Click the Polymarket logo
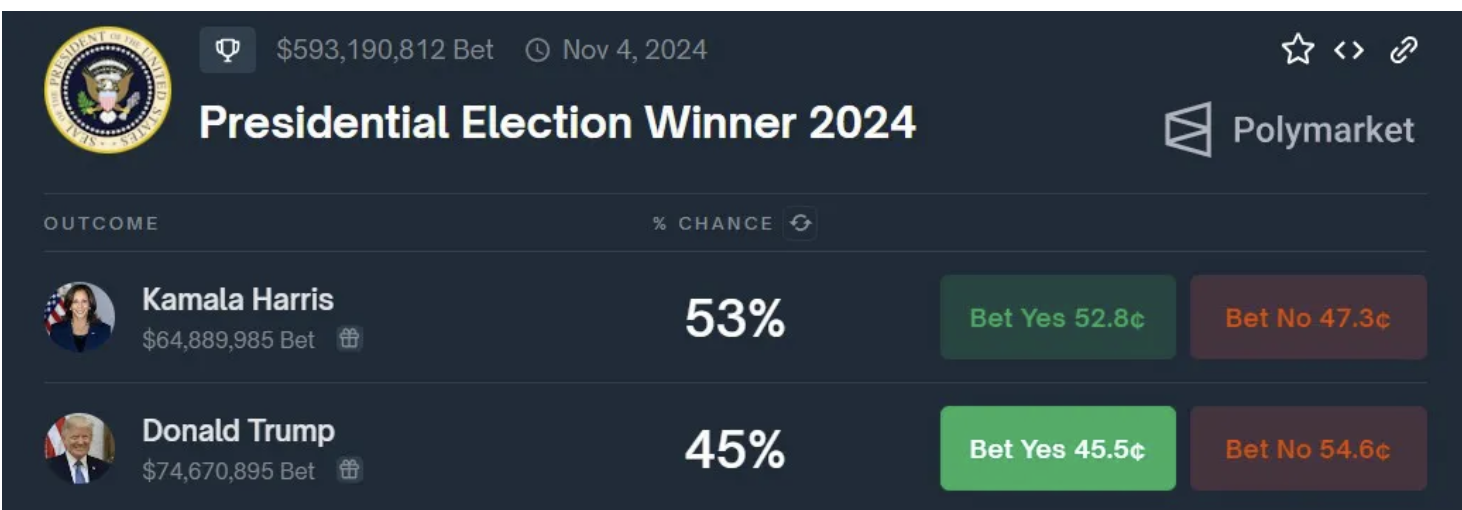Screen dimensions: 1462x510 [1289, 130]
